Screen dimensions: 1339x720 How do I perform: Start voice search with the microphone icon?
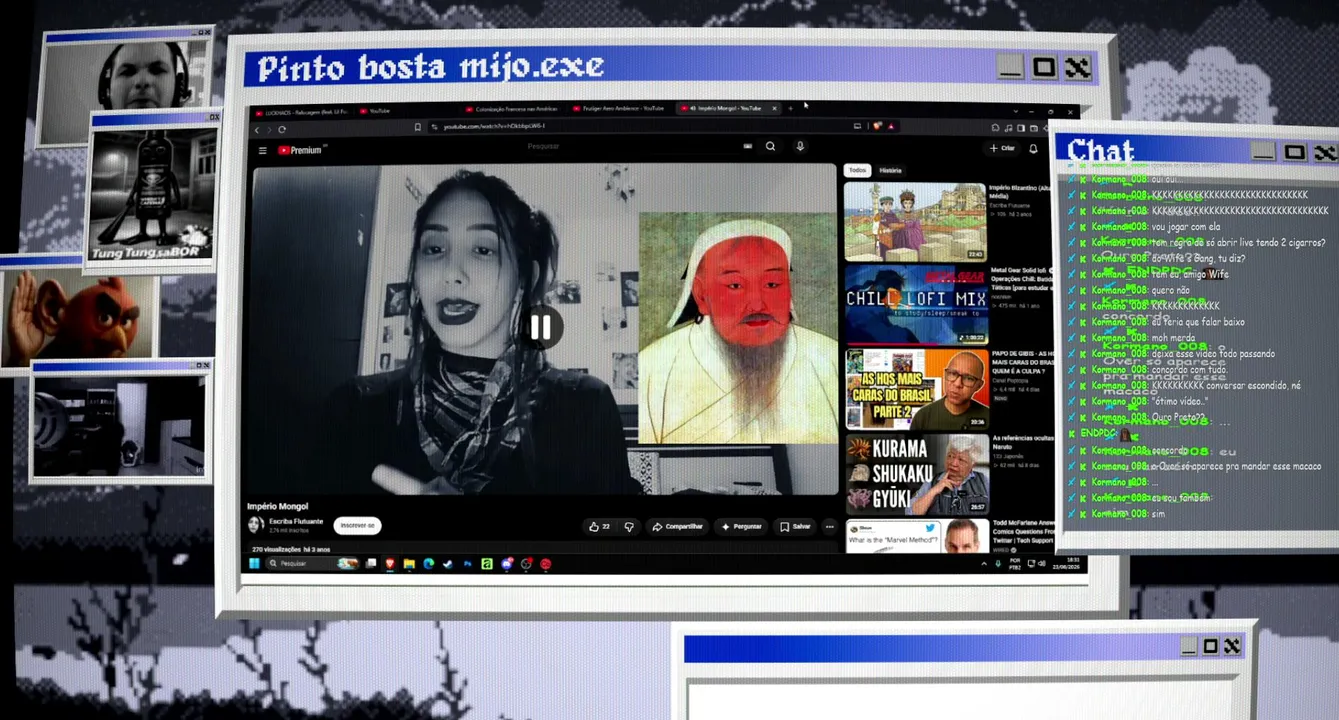[800, 146]
